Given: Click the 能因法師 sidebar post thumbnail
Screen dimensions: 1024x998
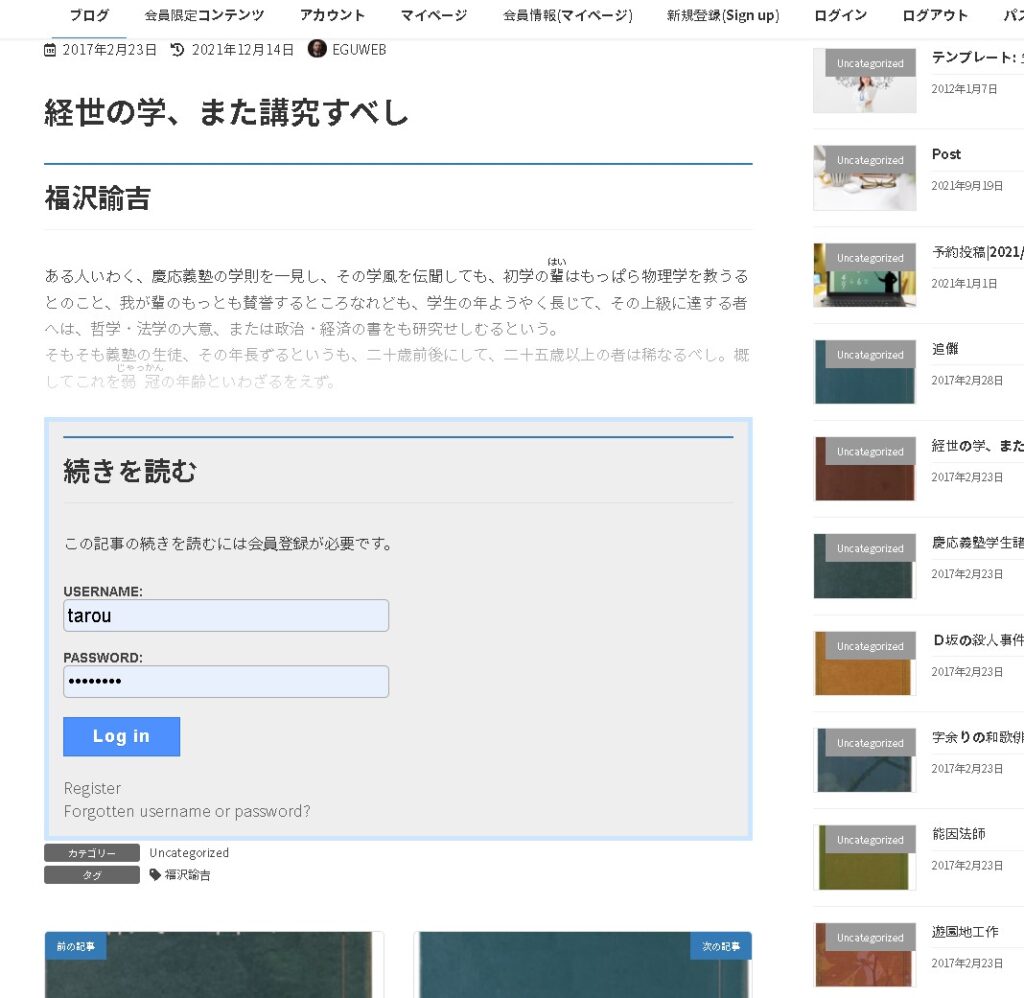Looking at the screenshot, I should [x=864, y=858].
